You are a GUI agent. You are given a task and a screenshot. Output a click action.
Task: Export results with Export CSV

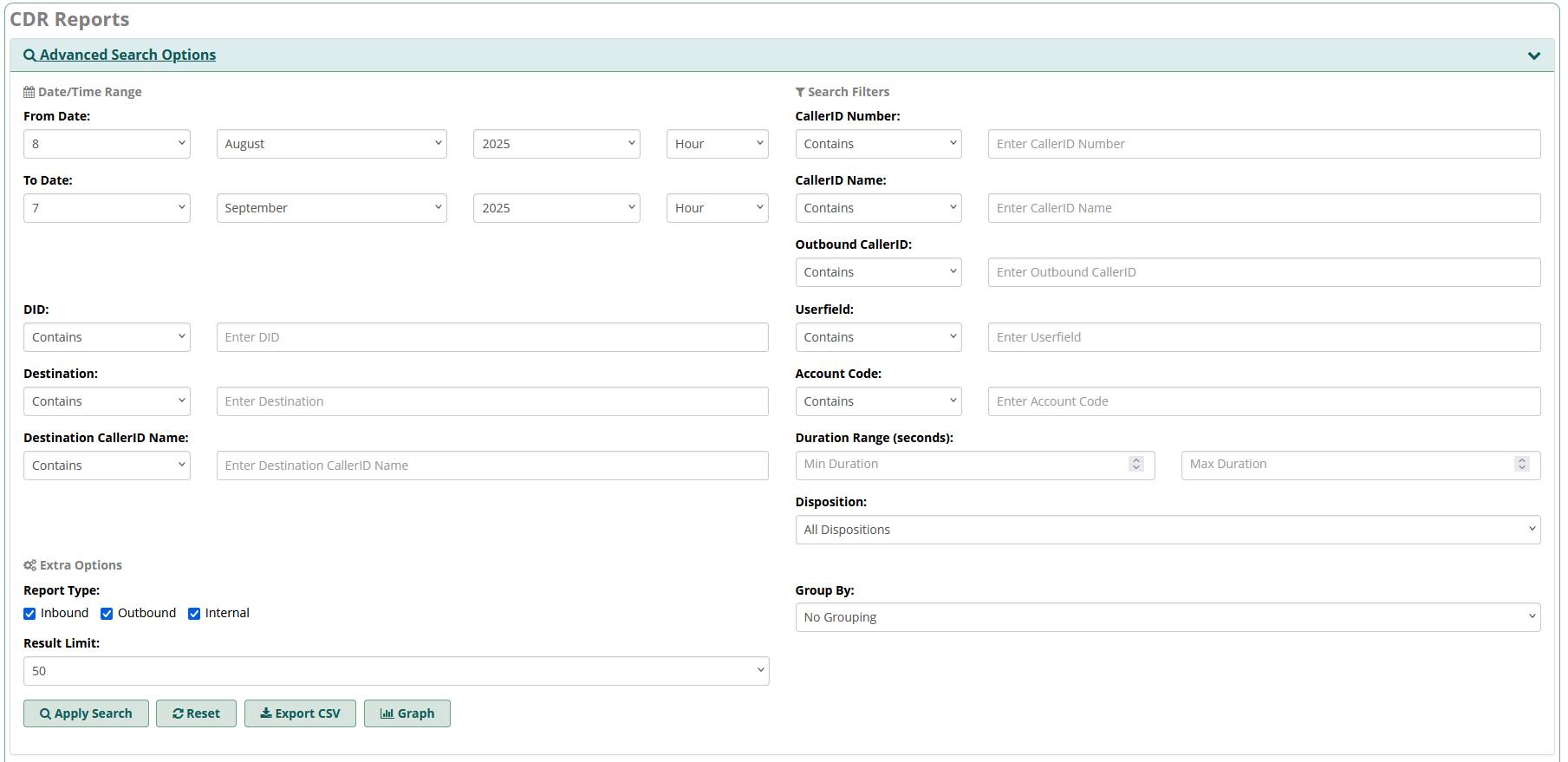(x=300, y=713)
